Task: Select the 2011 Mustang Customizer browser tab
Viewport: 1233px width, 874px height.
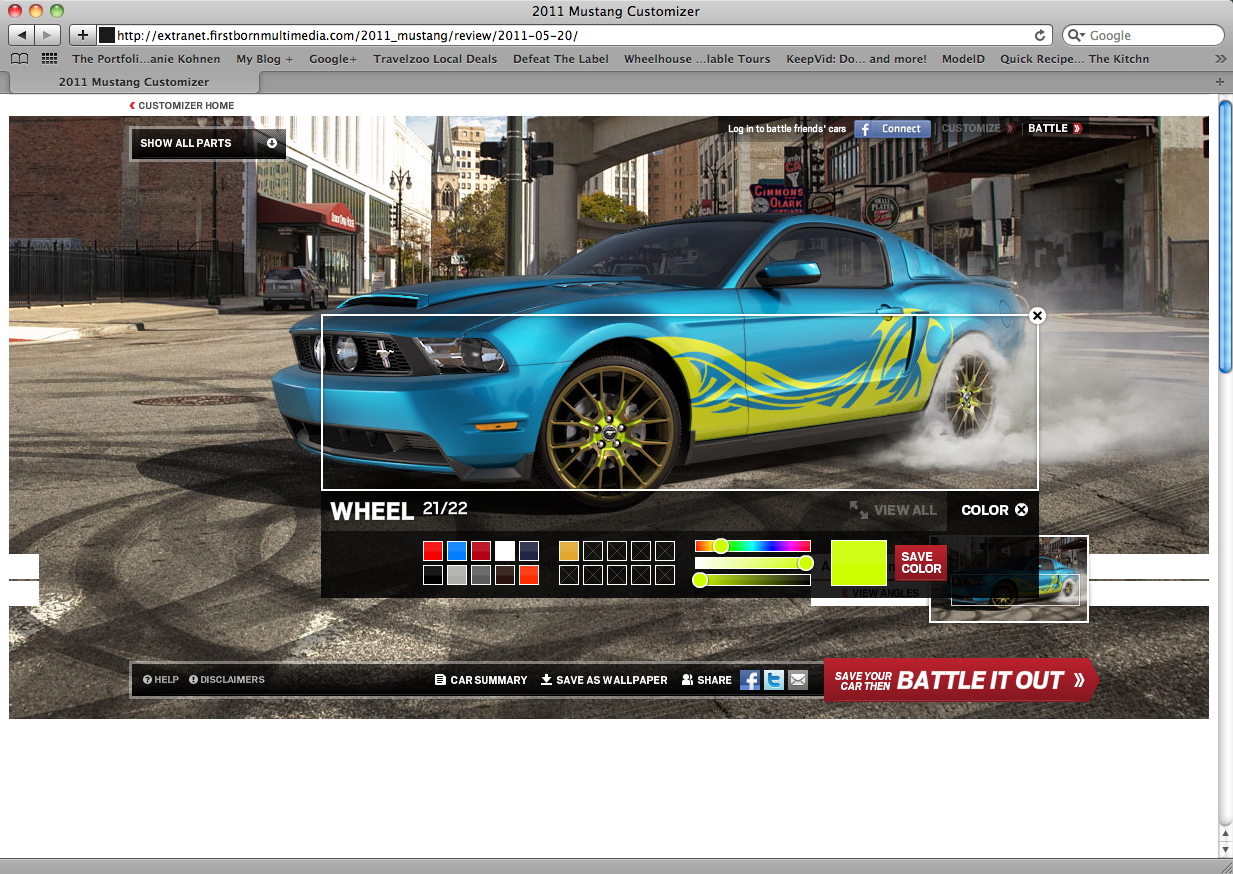Action: 134,82
